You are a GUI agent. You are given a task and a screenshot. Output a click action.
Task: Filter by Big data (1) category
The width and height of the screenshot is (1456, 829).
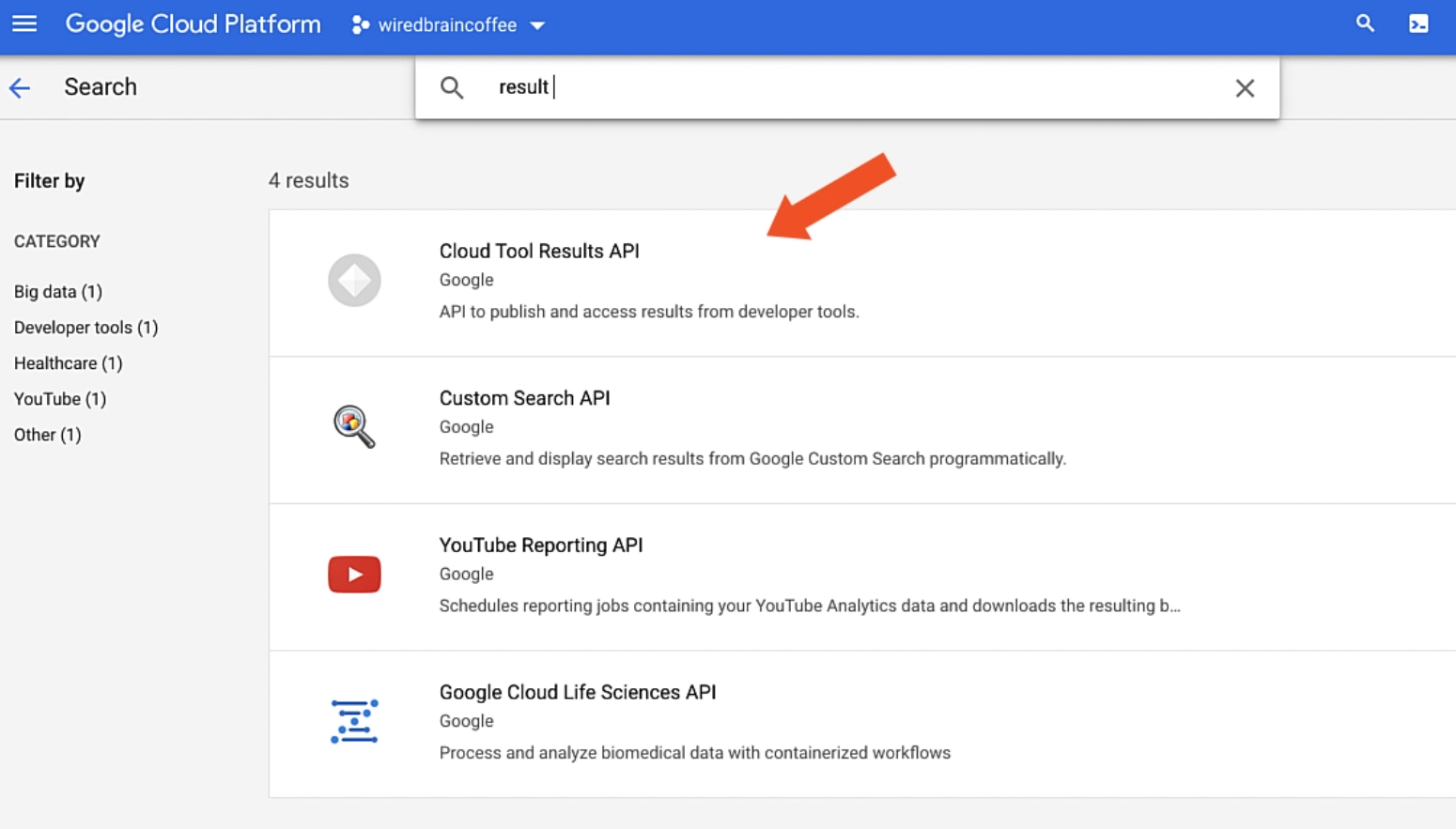click(x=58, y=292)
